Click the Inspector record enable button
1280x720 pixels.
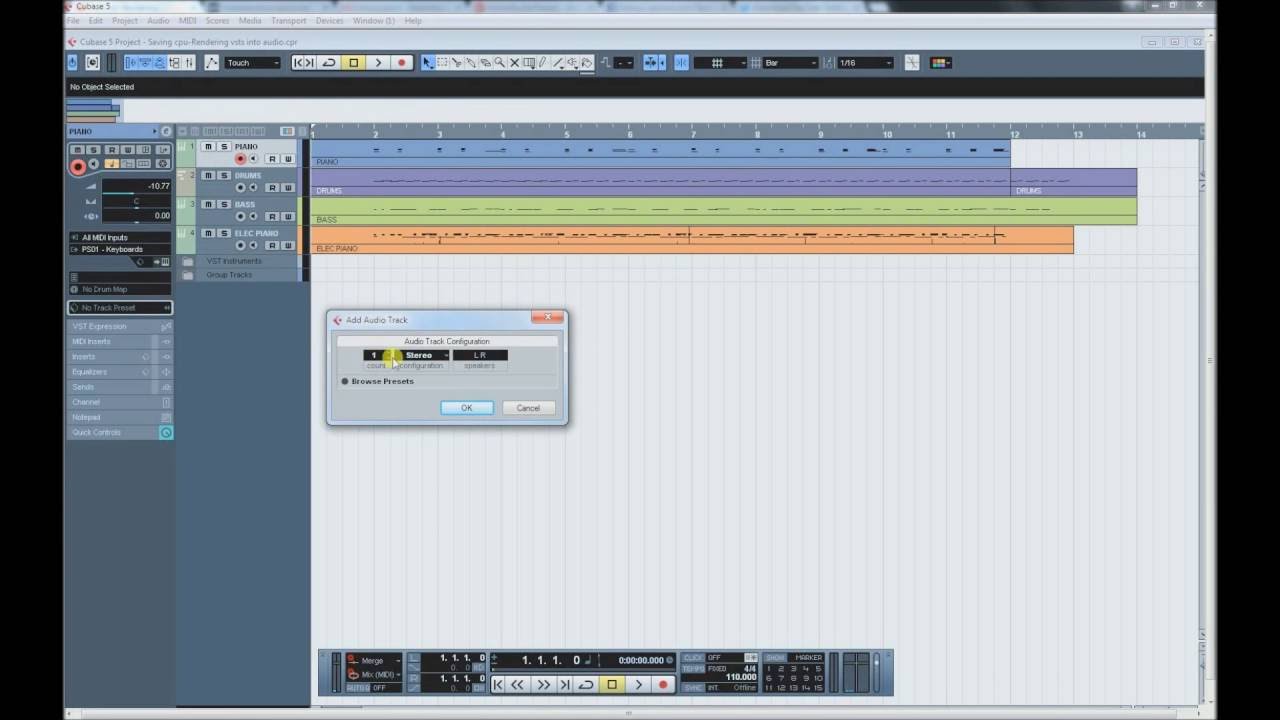point(78,167)
